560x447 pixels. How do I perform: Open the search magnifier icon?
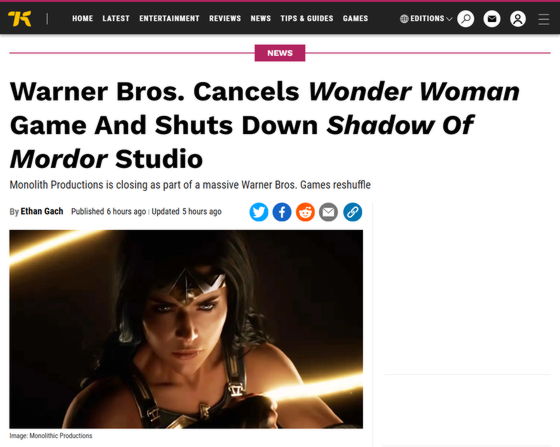(x=466, y=19)
